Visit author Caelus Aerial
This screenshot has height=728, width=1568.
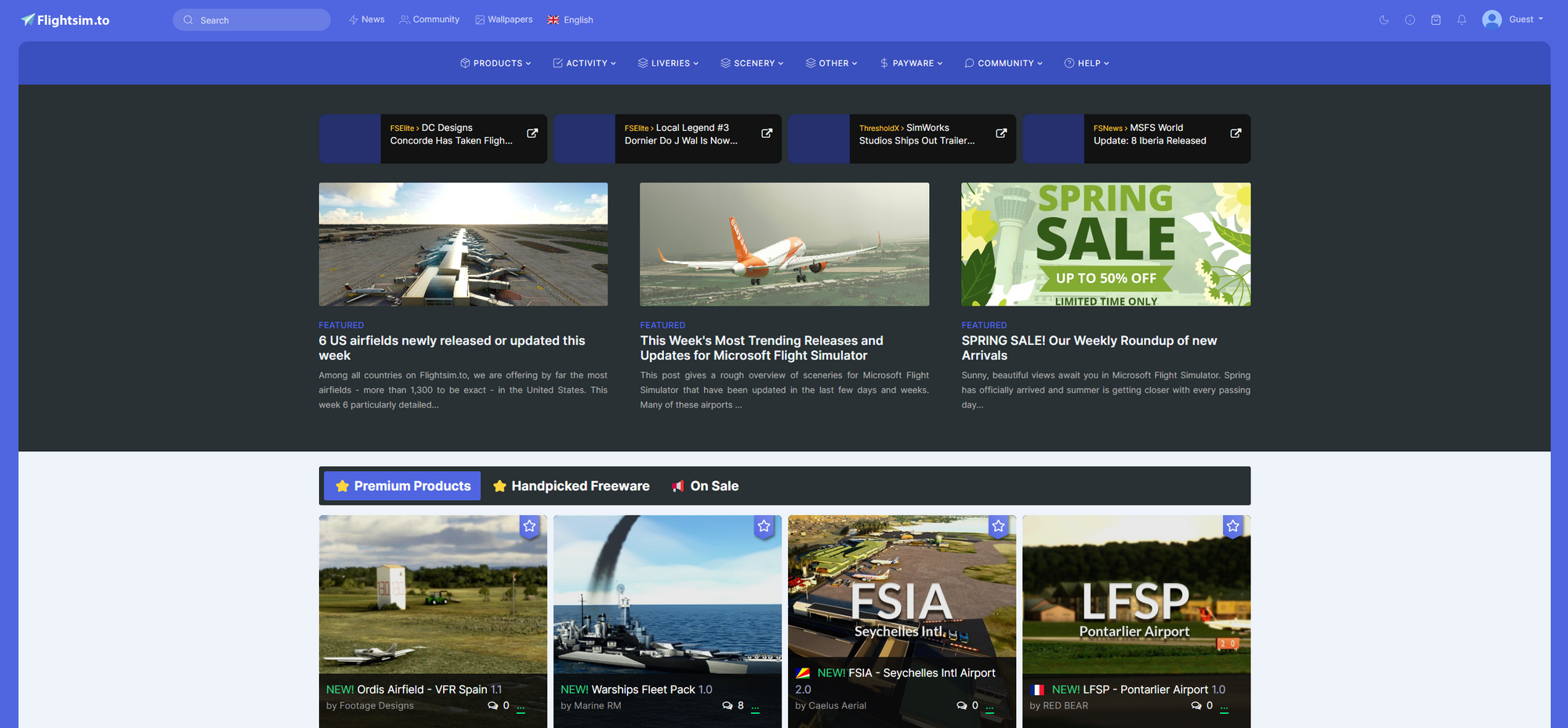[x=837, y=706]
